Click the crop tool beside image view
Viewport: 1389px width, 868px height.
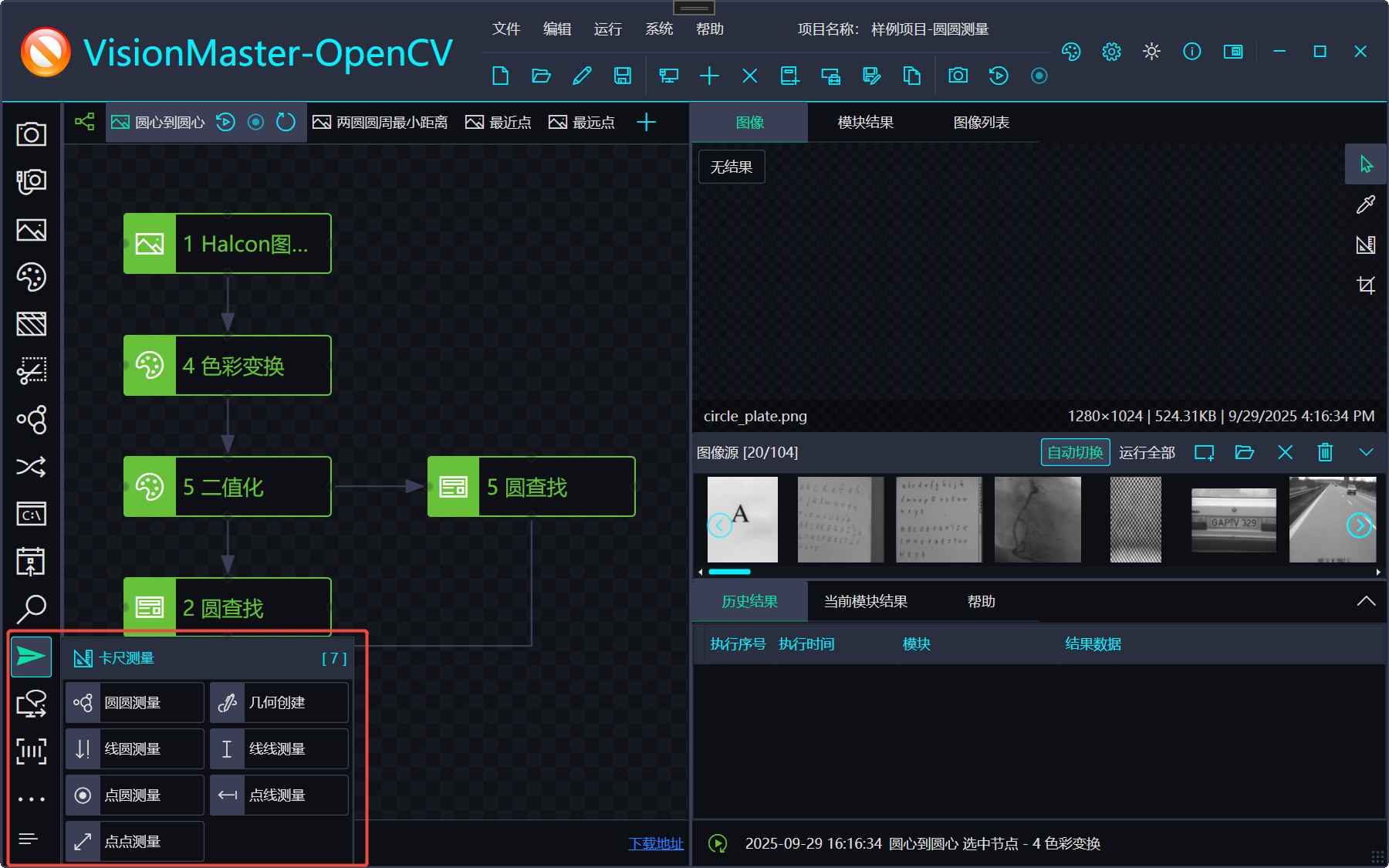(1365, 285)
